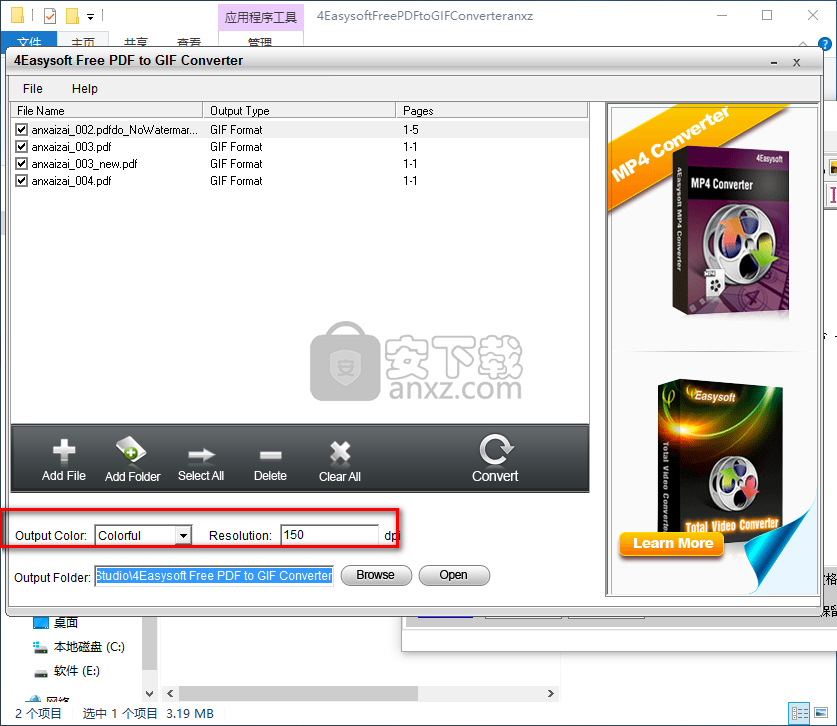Image resolution: width=837 pixels, height=726 pixels.
Task: Click the Explorer details view icon
Action: click(799, 713)
